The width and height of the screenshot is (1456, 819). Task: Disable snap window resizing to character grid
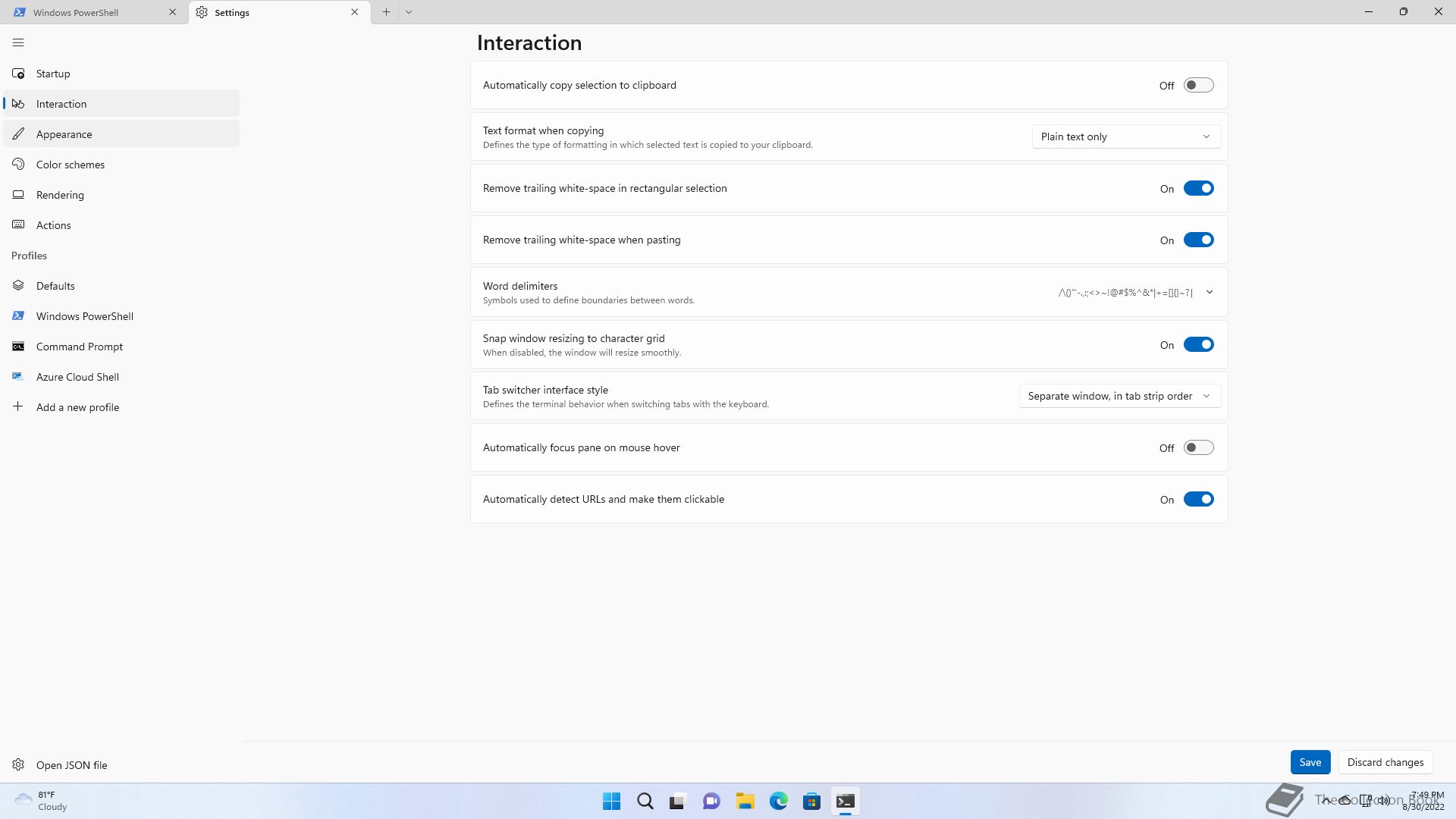1198,344
